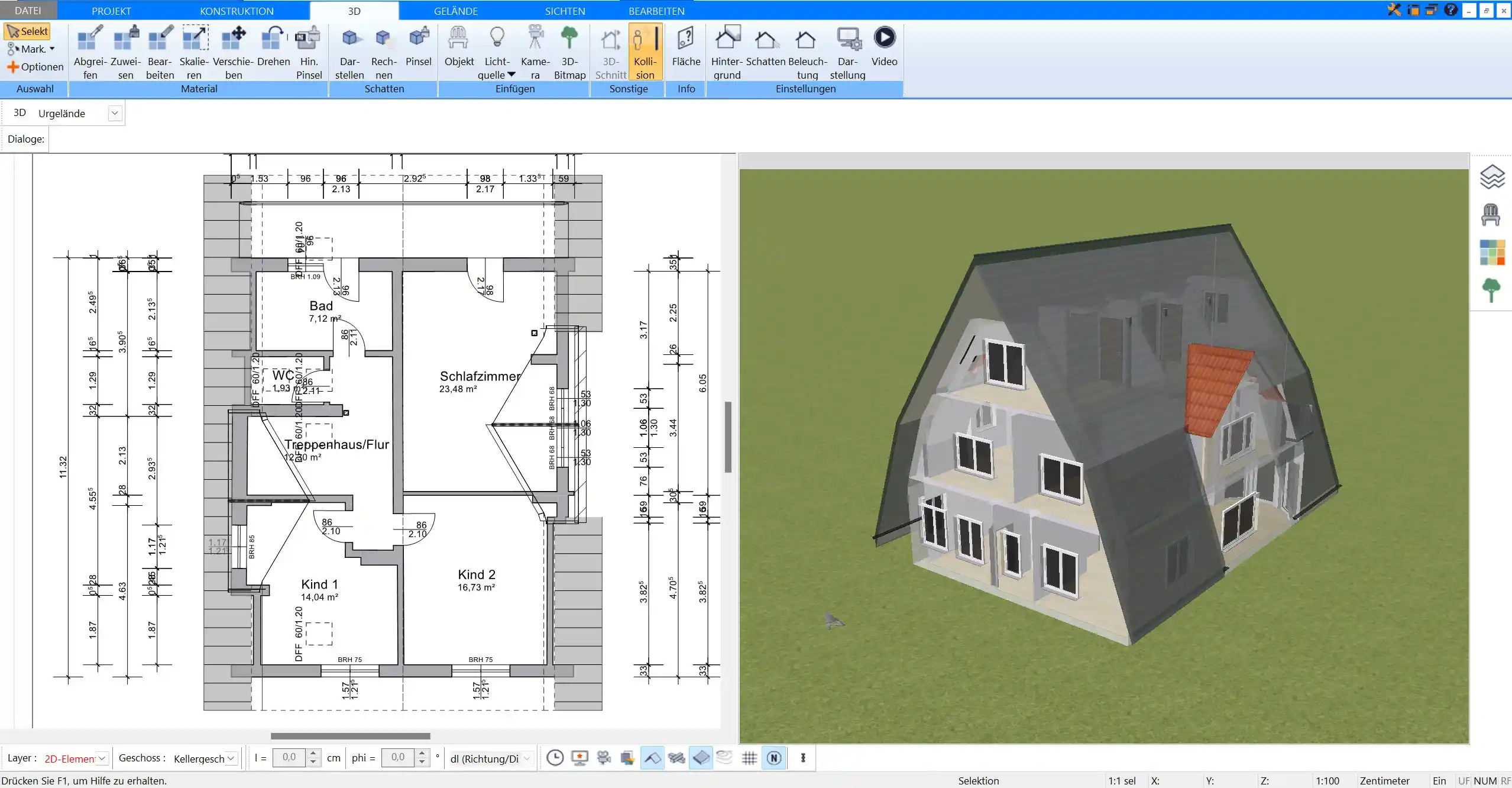Expand the Urgelände dropdown
The image size is (1512, 788).
(x=115, y=113)
